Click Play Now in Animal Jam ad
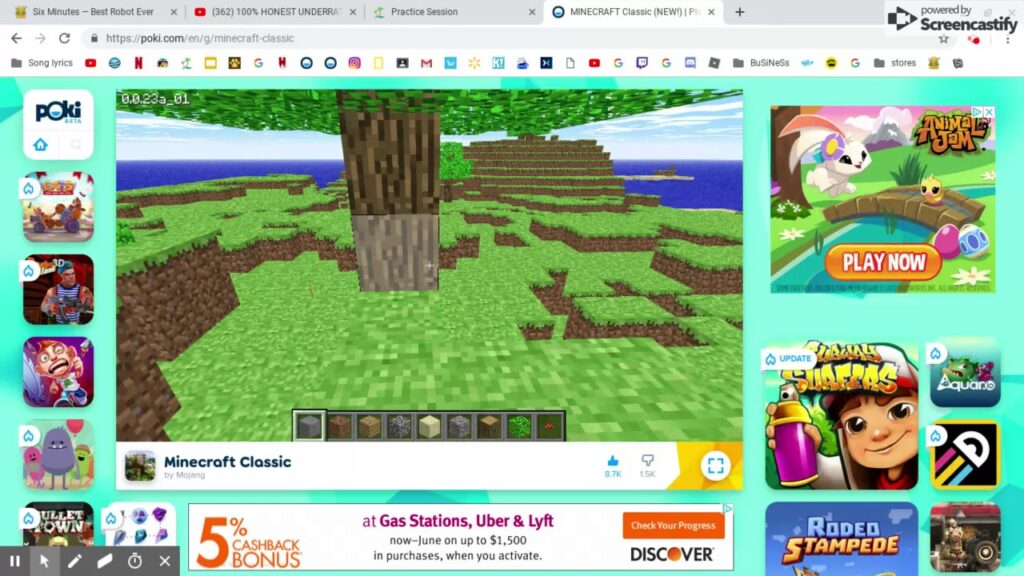This screenshot has width=1024, height=576. (883, 263)
